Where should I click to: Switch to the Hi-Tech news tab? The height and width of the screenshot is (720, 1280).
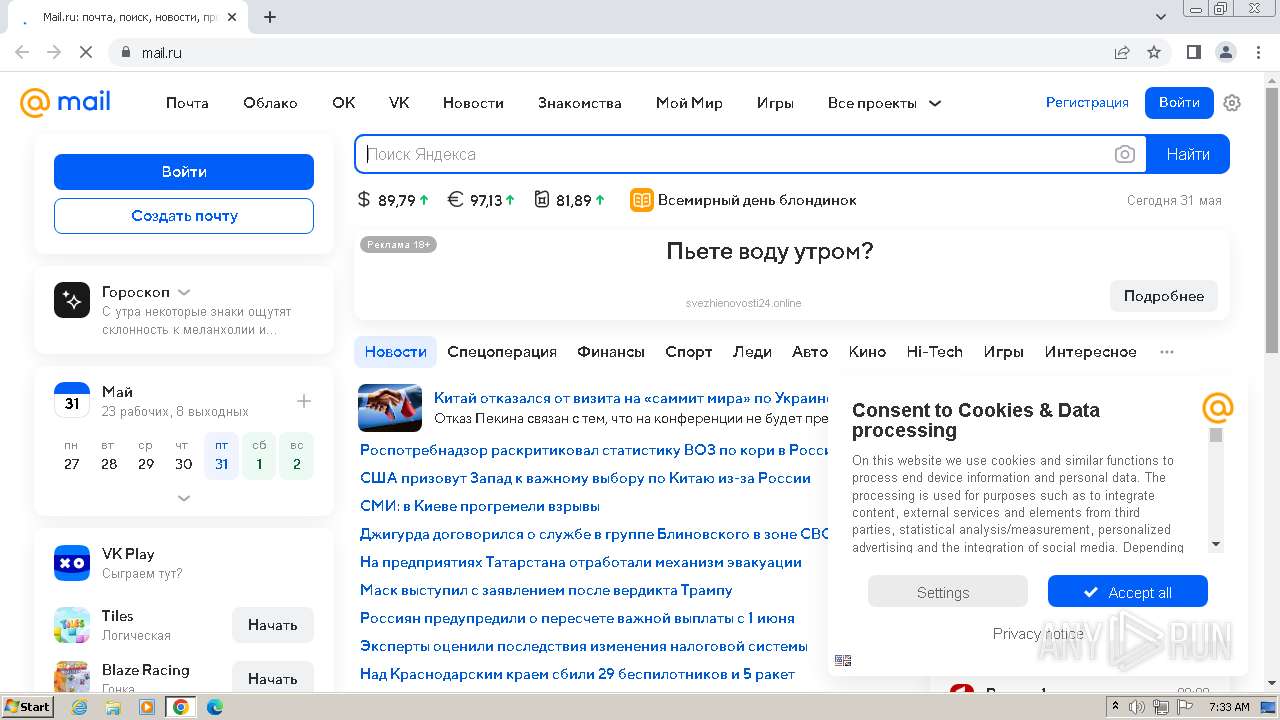coord(935,352)
